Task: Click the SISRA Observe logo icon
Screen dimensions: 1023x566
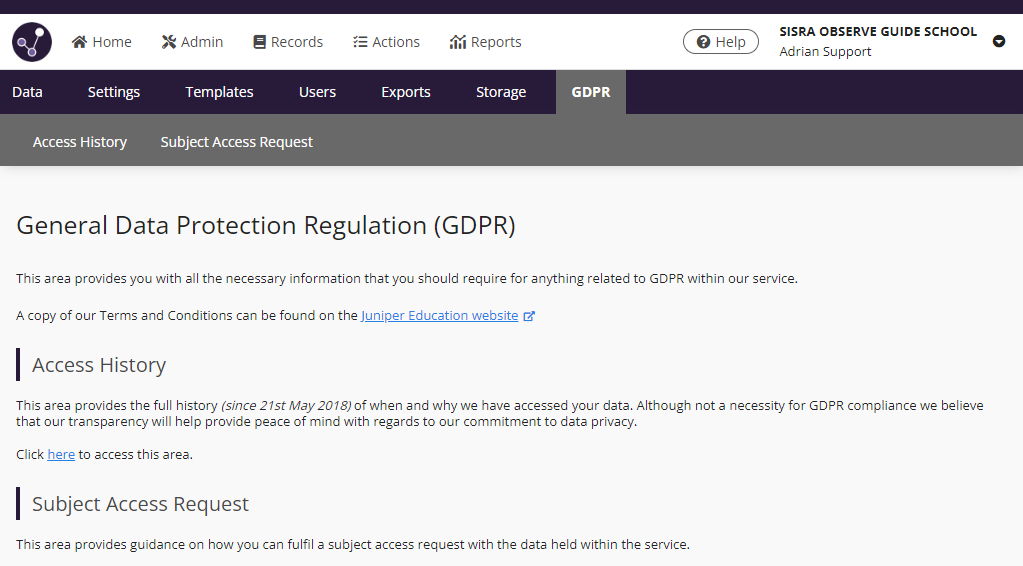Action: click(x=32, y=42)
